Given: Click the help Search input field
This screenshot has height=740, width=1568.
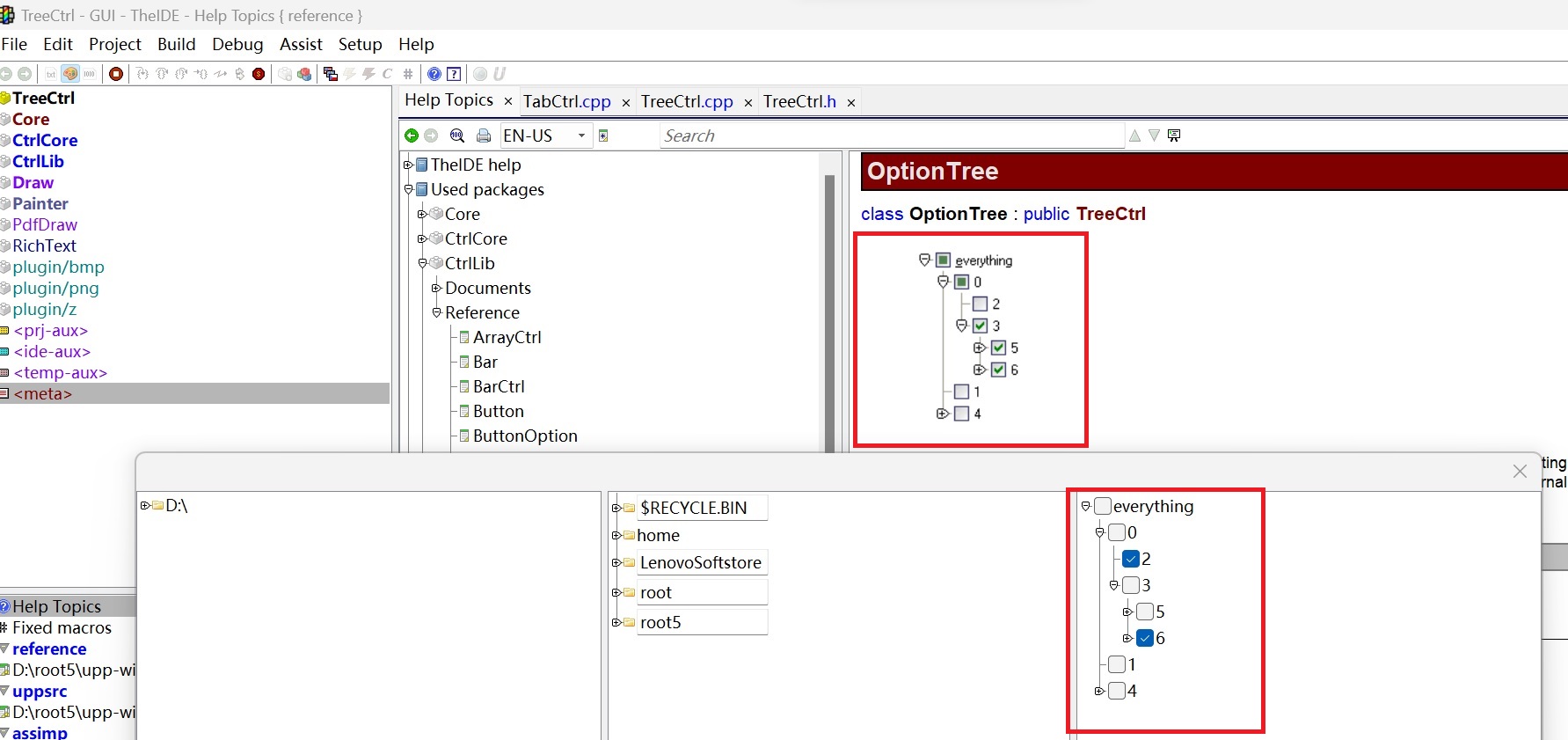Looking at the screenshot, I should tap(890, 136).
